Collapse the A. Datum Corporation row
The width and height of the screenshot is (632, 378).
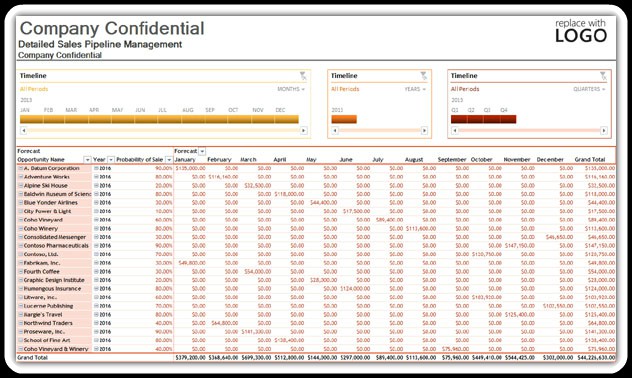(x=21, y=168)
